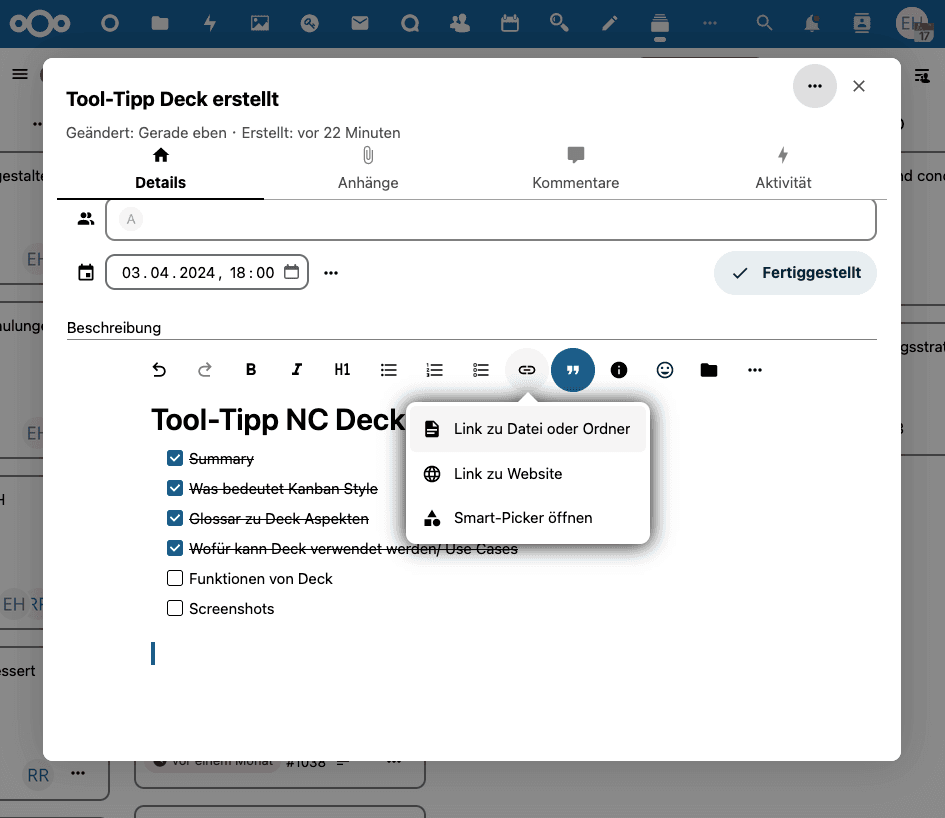Image resolution: width=945 pixels, height=818 pixels.
Task: Click the Bold formatting icon
Action: [x=251, y=370]
